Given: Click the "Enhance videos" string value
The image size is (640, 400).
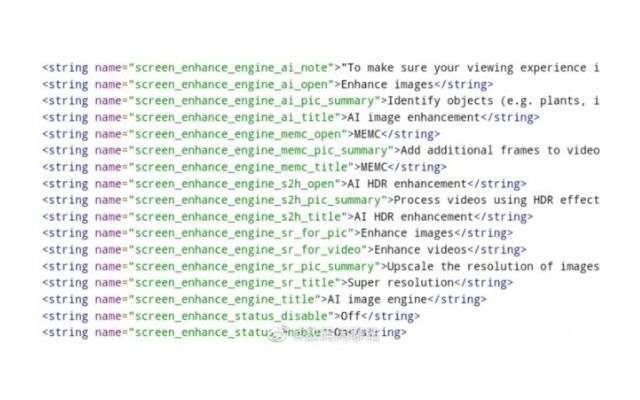Looking at the screenshot, I should click(x=420, y=250).
